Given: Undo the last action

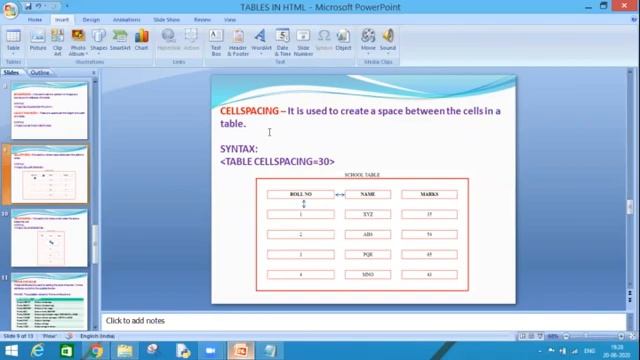Looking at the screenshot, I should coord(38,6).
